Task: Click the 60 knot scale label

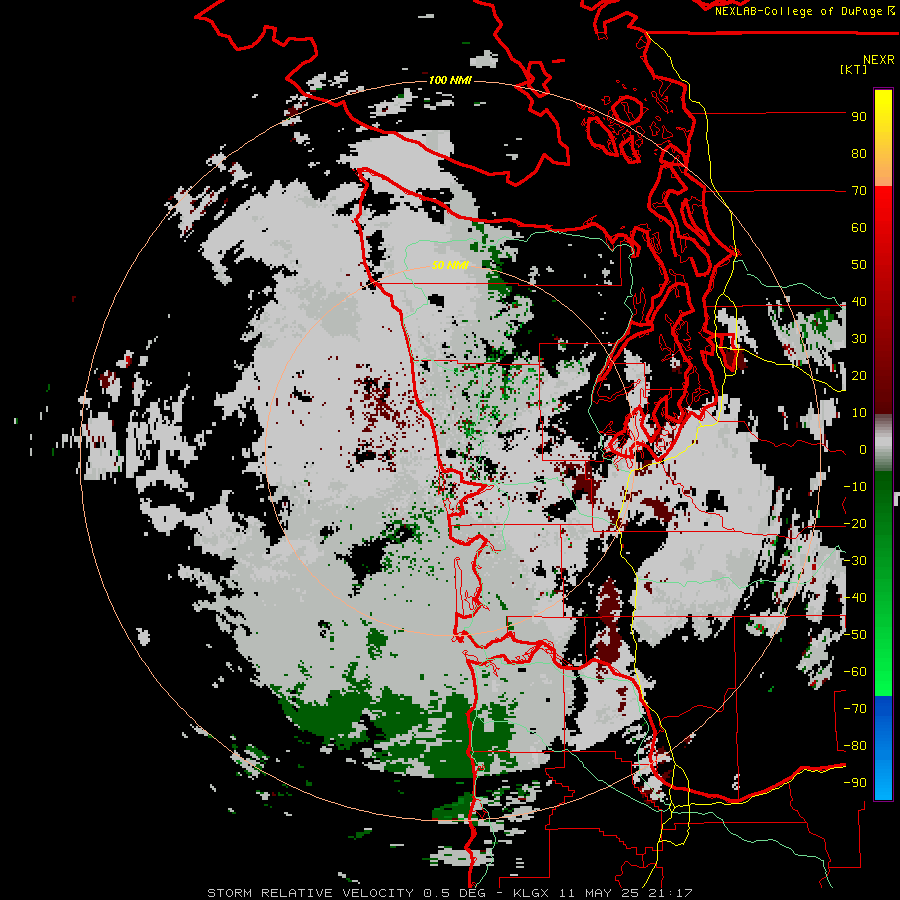Action: pyautogui.click(x=859, y=228)
